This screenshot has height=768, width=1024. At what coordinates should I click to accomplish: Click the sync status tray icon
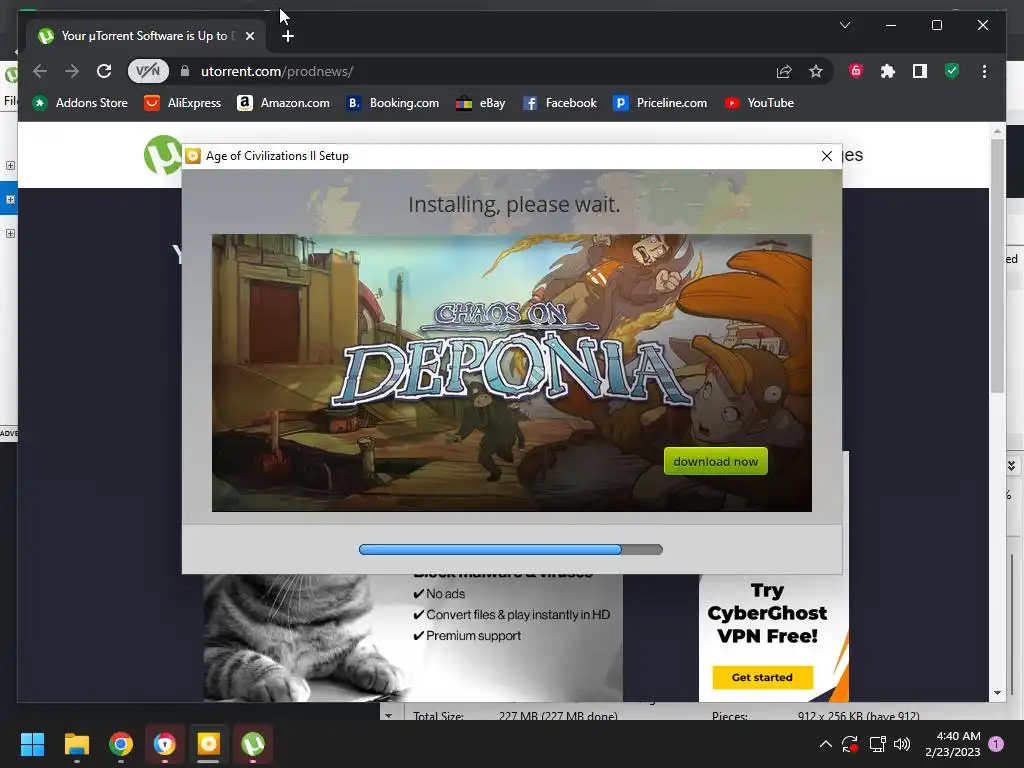[x=850, y=744]
